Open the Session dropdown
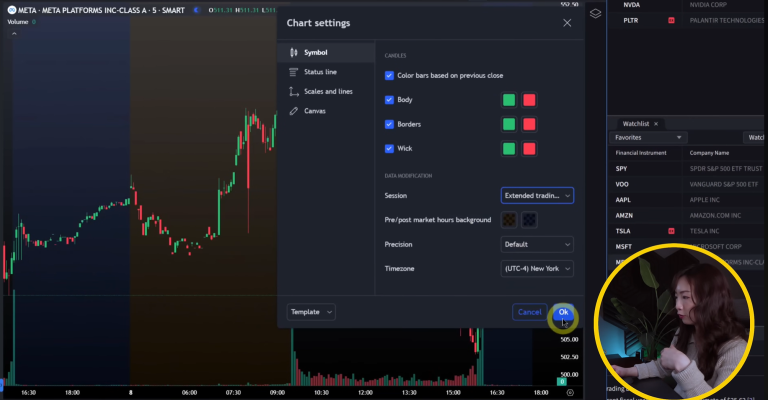768x400 pixels. click(537, 196)
